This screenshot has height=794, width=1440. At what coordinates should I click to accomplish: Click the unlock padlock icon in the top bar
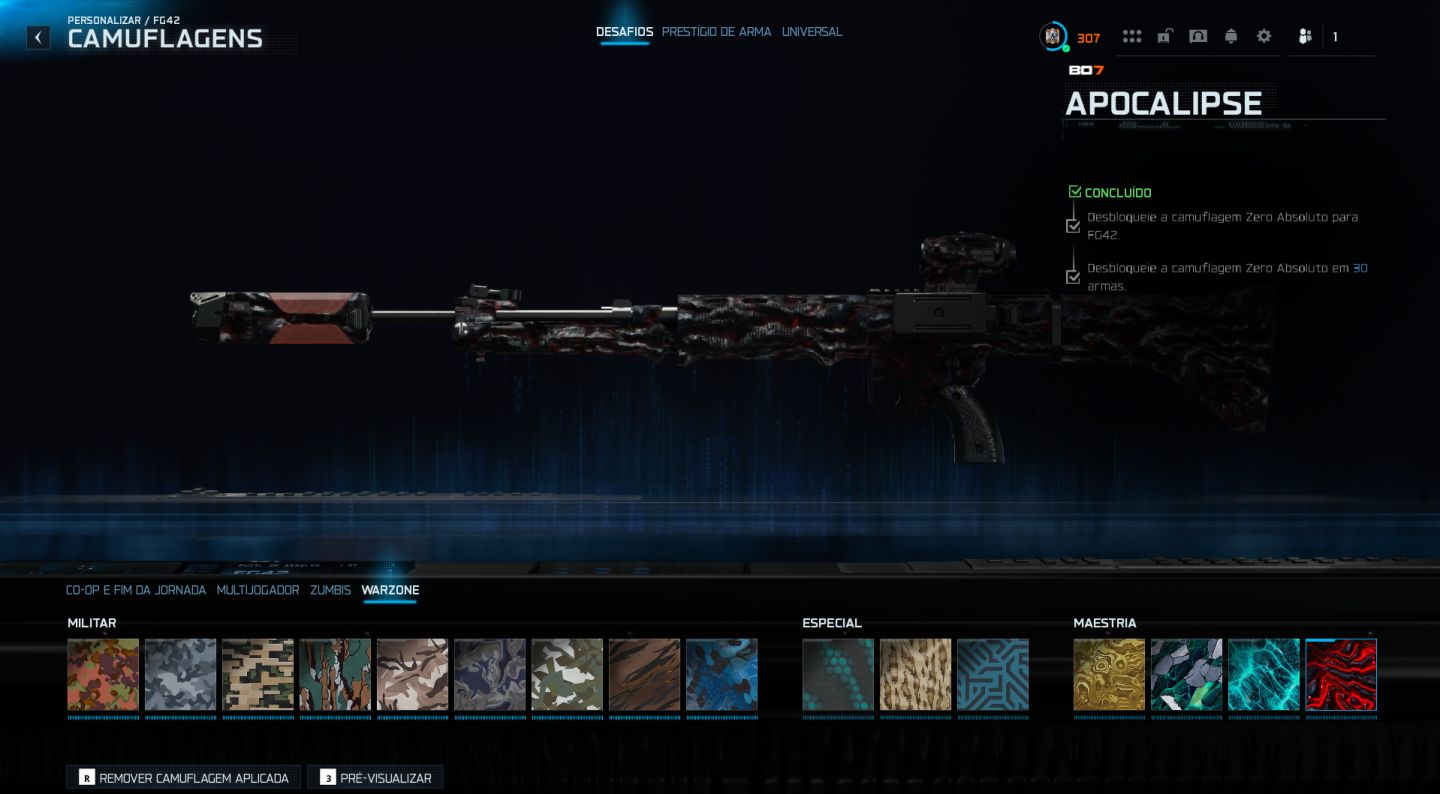pos(1165,36)
